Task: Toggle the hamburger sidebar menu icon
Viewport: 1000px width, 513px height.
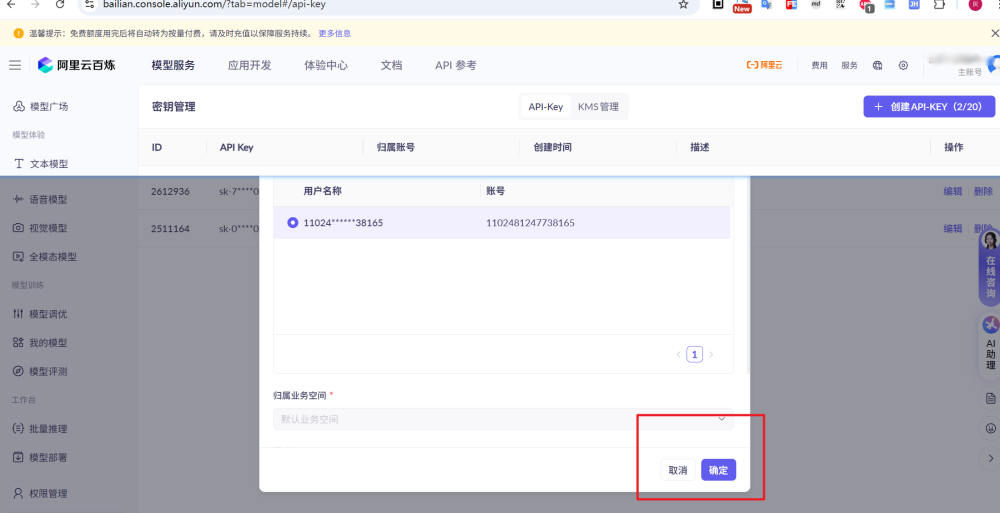Action: pyautogui.click(x=15, y=65)
